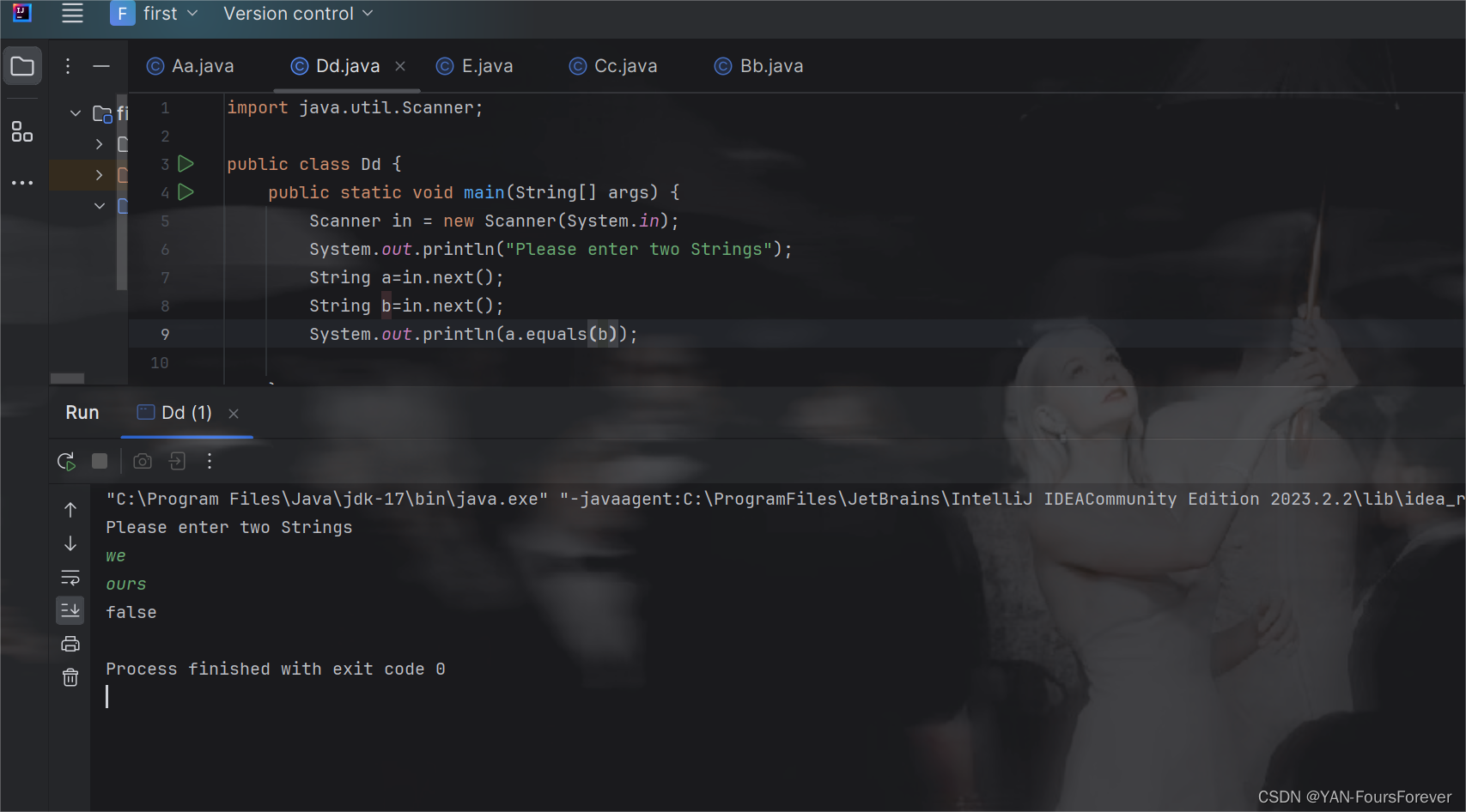Viewport: 1466px width, 812px height.
Task: Toggle scroll to end in console
Action: (70, 610)
